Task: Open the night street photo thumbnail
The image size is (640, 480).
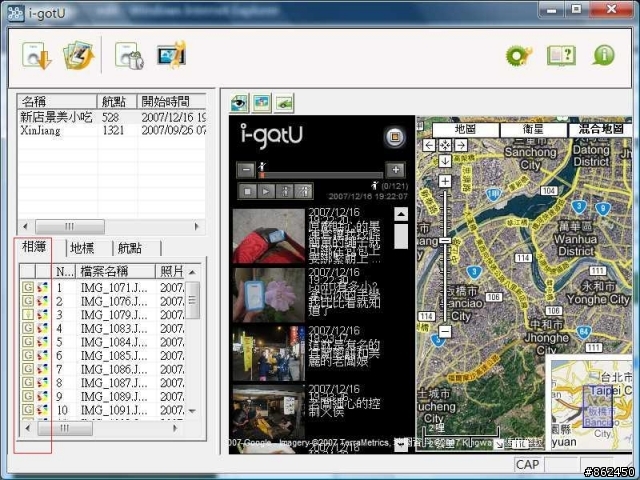Action: pos(269,353)
